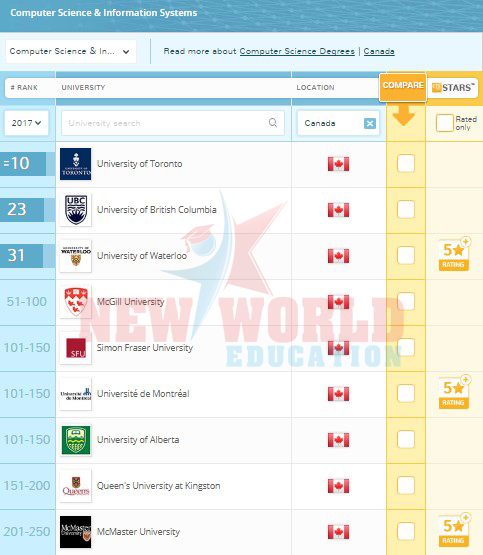
Task: Open the McMaster University logo
Action: pyautogui.click(x=75, y=532)
